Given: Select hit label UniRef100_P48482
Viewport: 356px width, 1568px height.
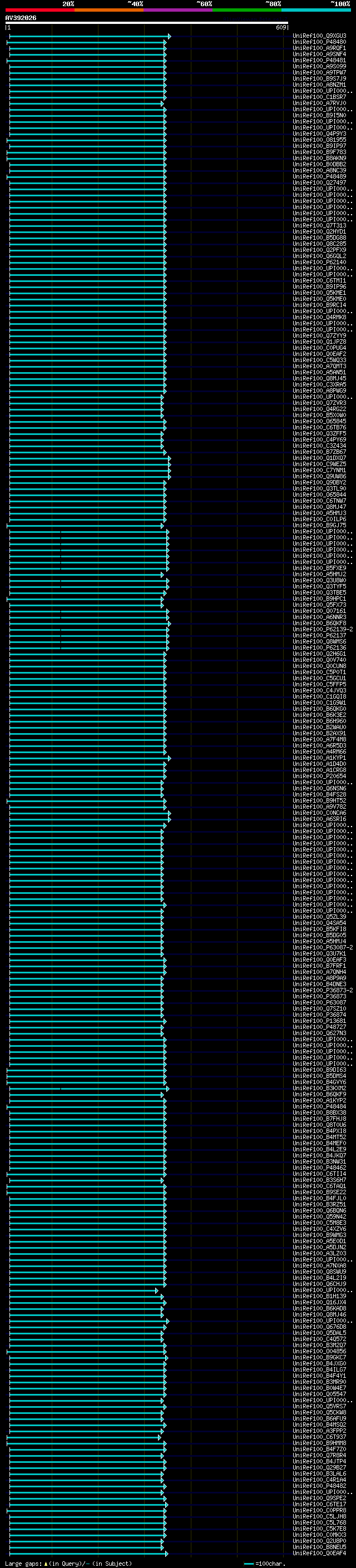Looking at the screenshot, I should pos(319,1487).
